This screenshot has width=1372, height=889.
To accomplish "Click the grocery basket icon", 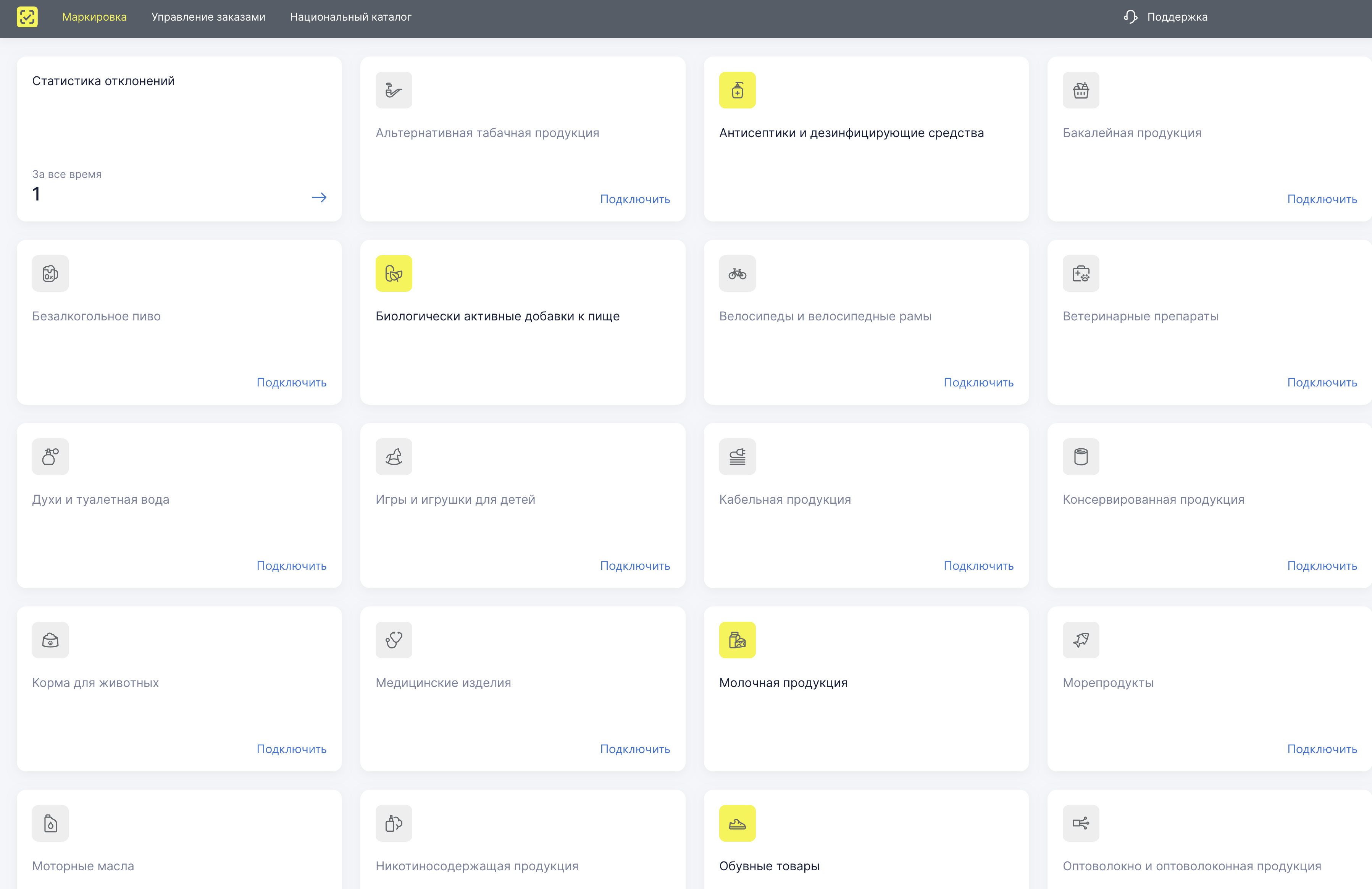I will 1081,90.
